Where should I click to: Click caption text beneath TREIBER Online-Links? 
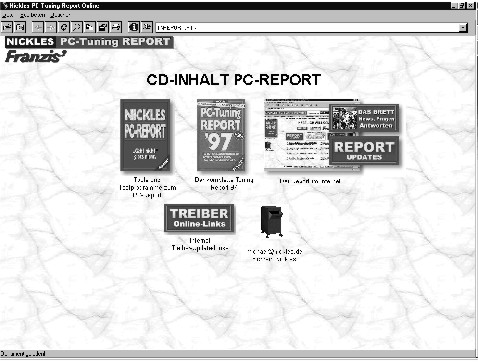click(x=200, y=244)
